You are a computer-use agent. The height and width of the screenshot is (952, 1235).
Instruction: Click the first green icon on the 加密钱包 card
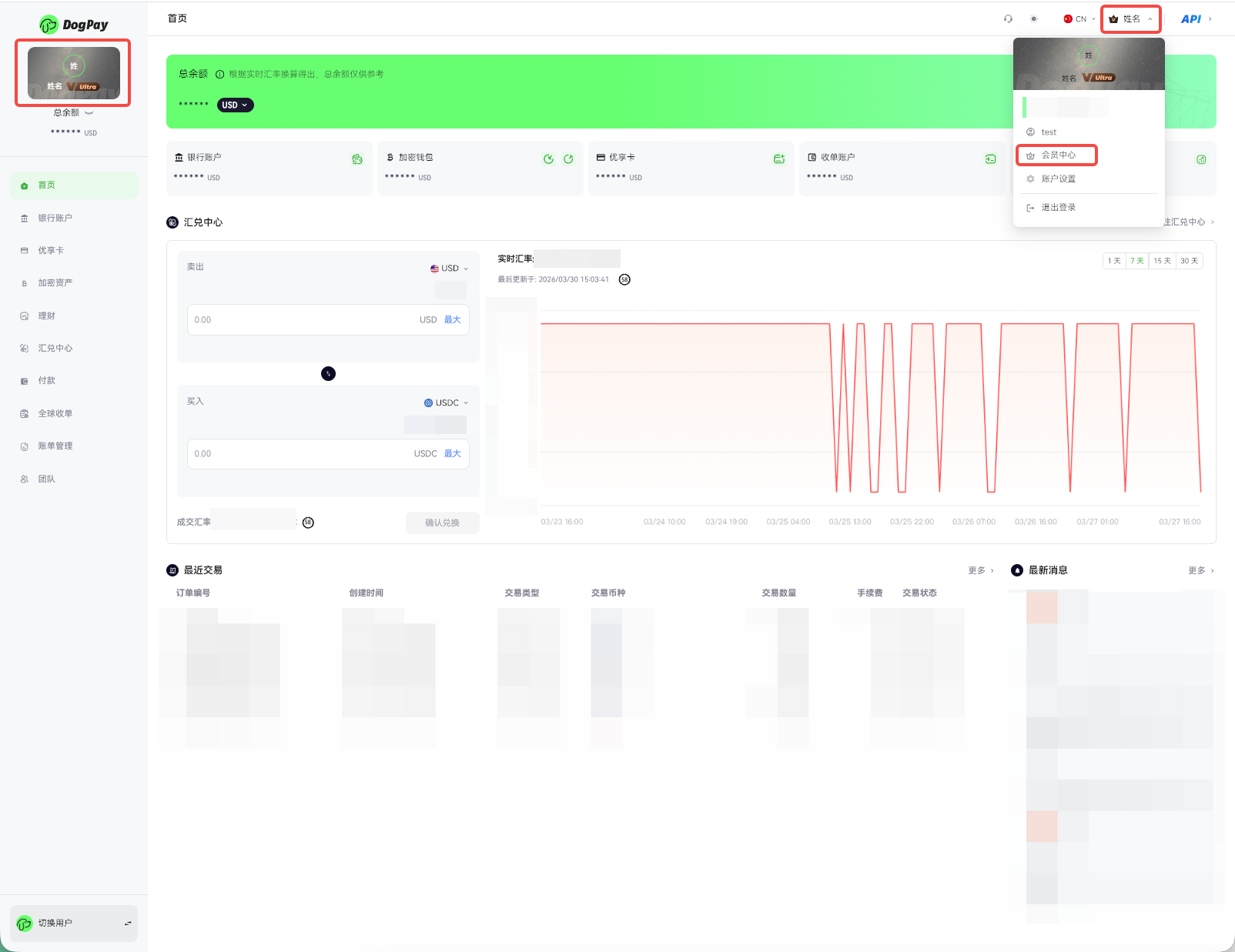[548, 159]
